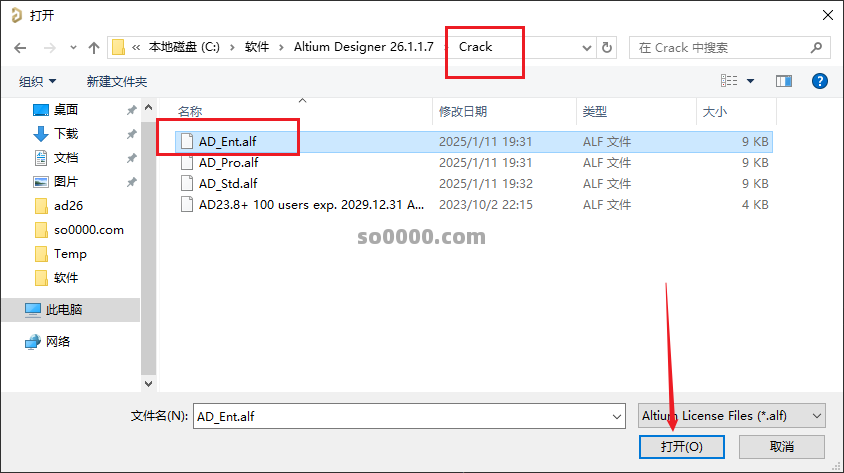Click sidebar scrollbar down arrow
The width and height of the screenshot is (844, 473).
[x=149, y=384]
